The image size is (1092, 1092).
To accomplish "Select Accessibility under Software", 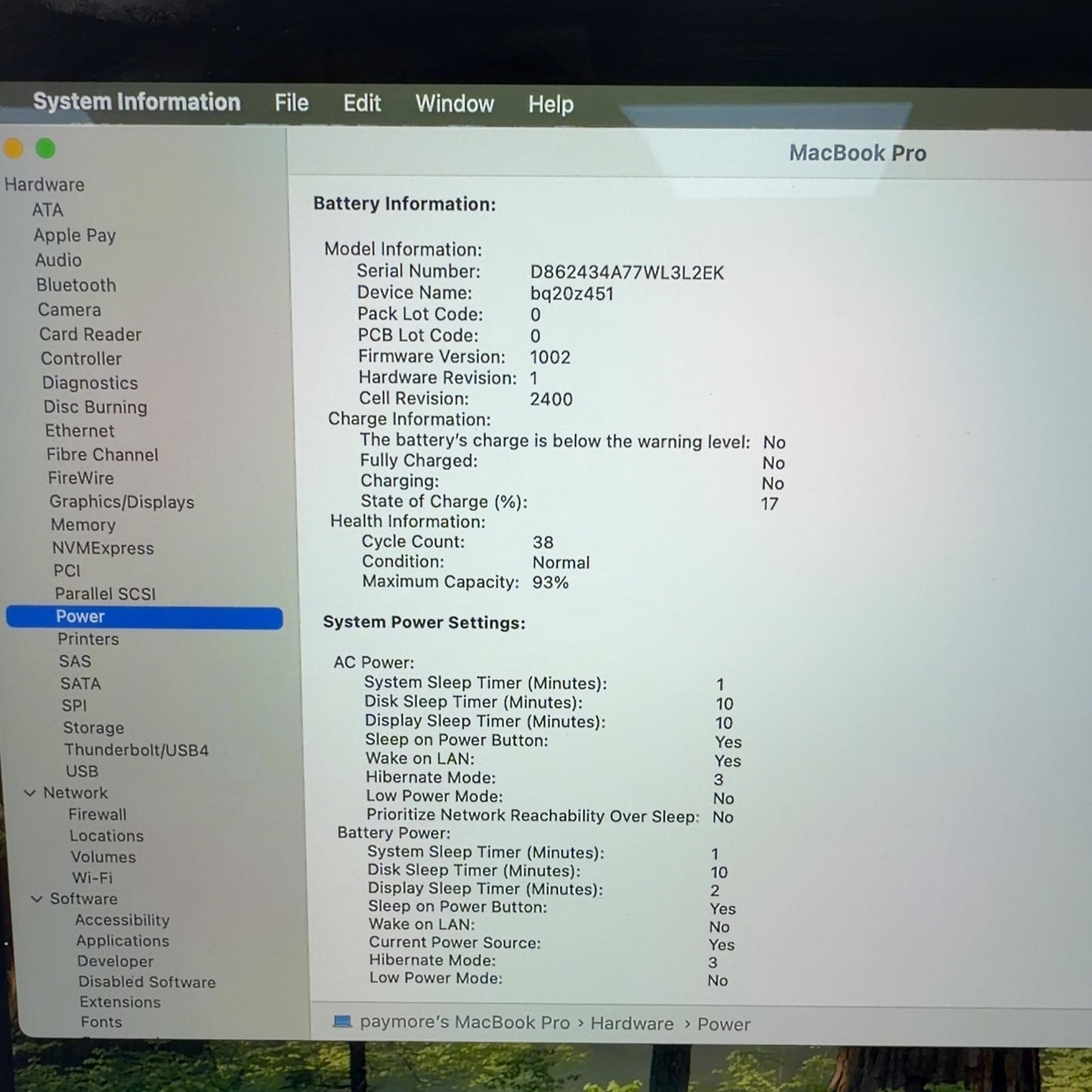I will pos(122,920).
